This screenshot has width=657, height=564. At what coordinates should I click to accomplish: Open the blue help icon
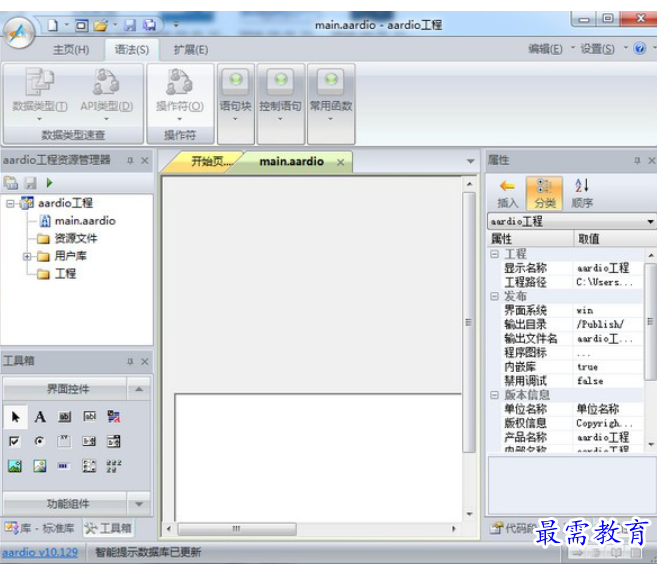639,49
